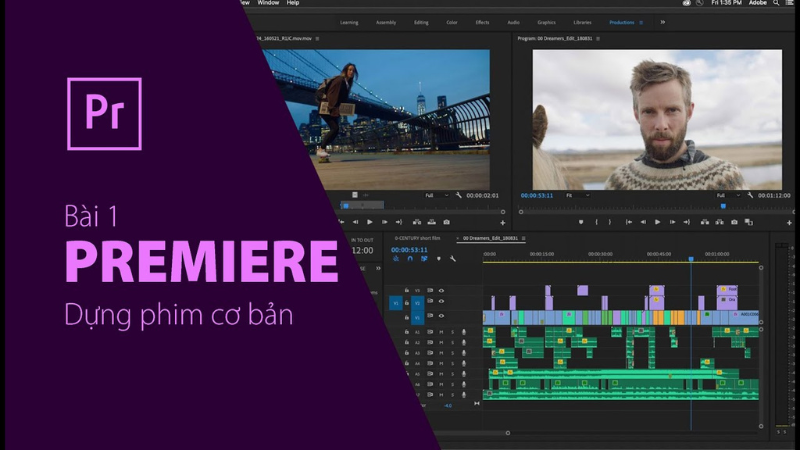Mute audio track A1
This screenshot has width=800, height=450.
pos(441,332)
